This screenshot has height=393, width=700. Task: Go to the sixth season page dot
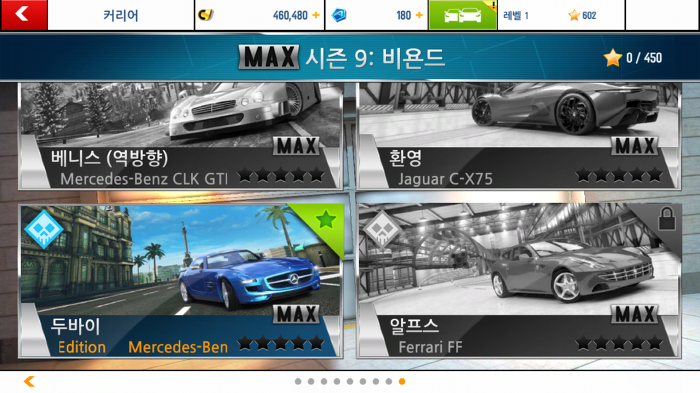pos(363,381)
